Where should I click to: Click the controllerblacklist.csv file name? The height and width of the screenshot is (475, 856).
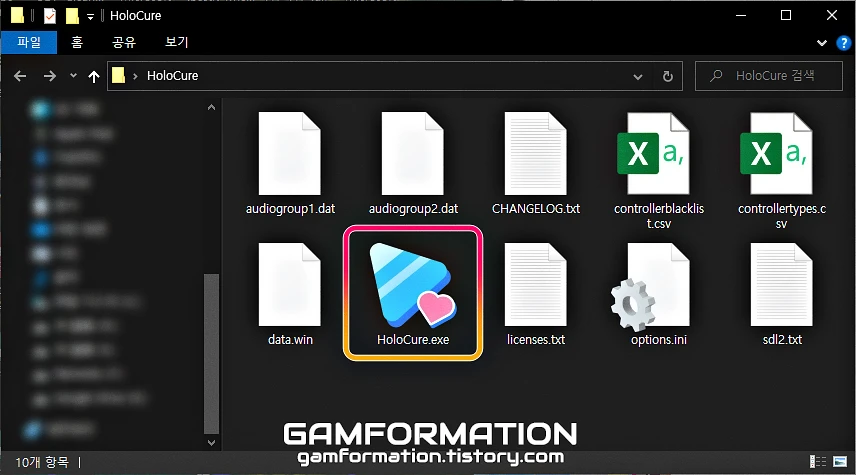[659, 216]
